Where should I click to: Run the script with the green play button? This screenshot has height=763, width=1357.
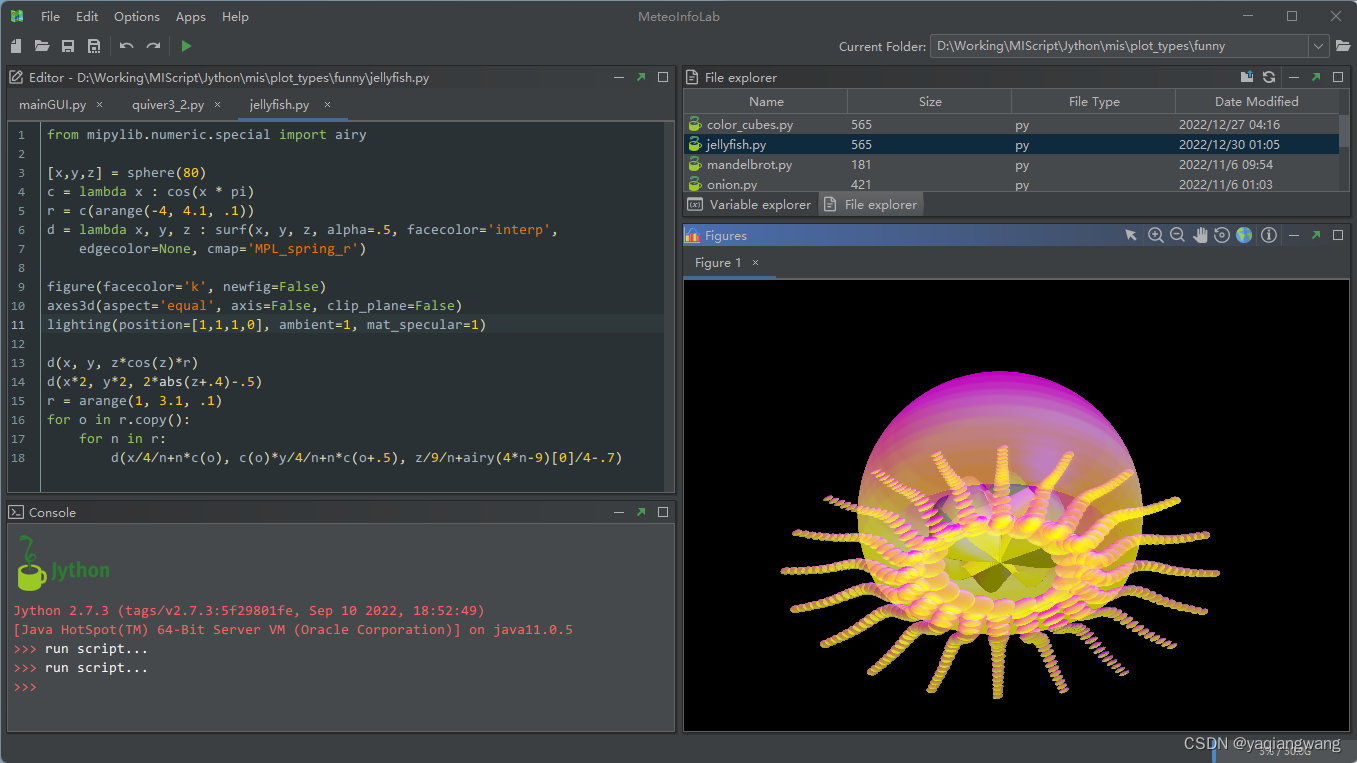pyautogui.click(x=186, y=46)
